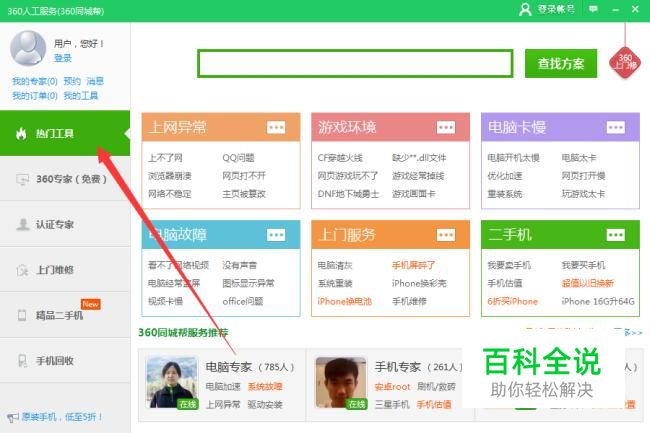Click the 6折买iPhone item
Screen dimensions: 650x433
[512, 301]
